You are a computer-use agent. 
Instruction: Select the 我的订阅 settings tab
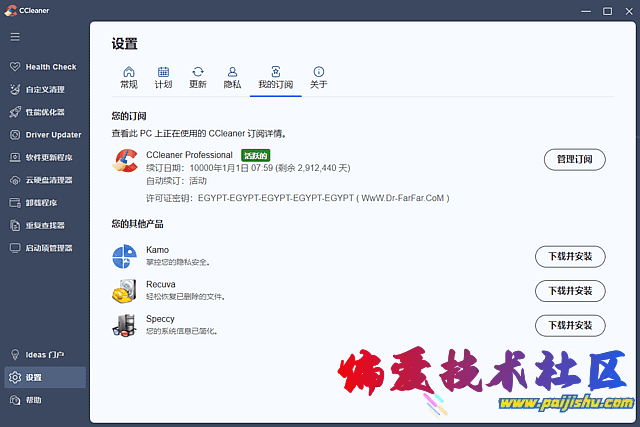click(276, 78)
